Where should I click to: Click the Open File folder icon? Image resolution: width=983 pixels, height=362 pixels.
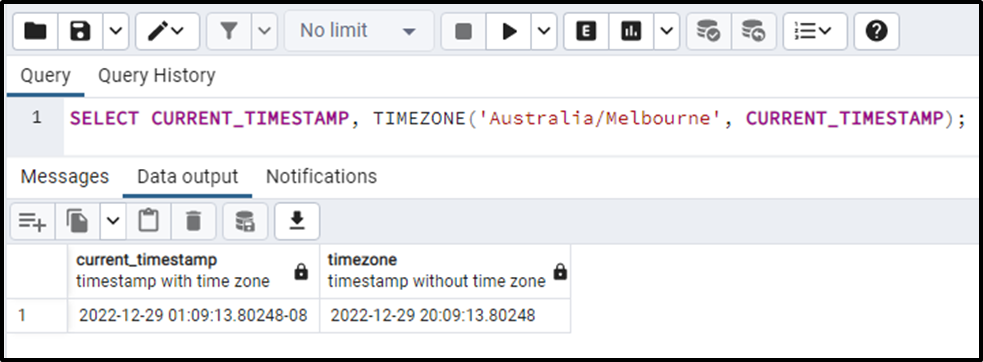35,31
